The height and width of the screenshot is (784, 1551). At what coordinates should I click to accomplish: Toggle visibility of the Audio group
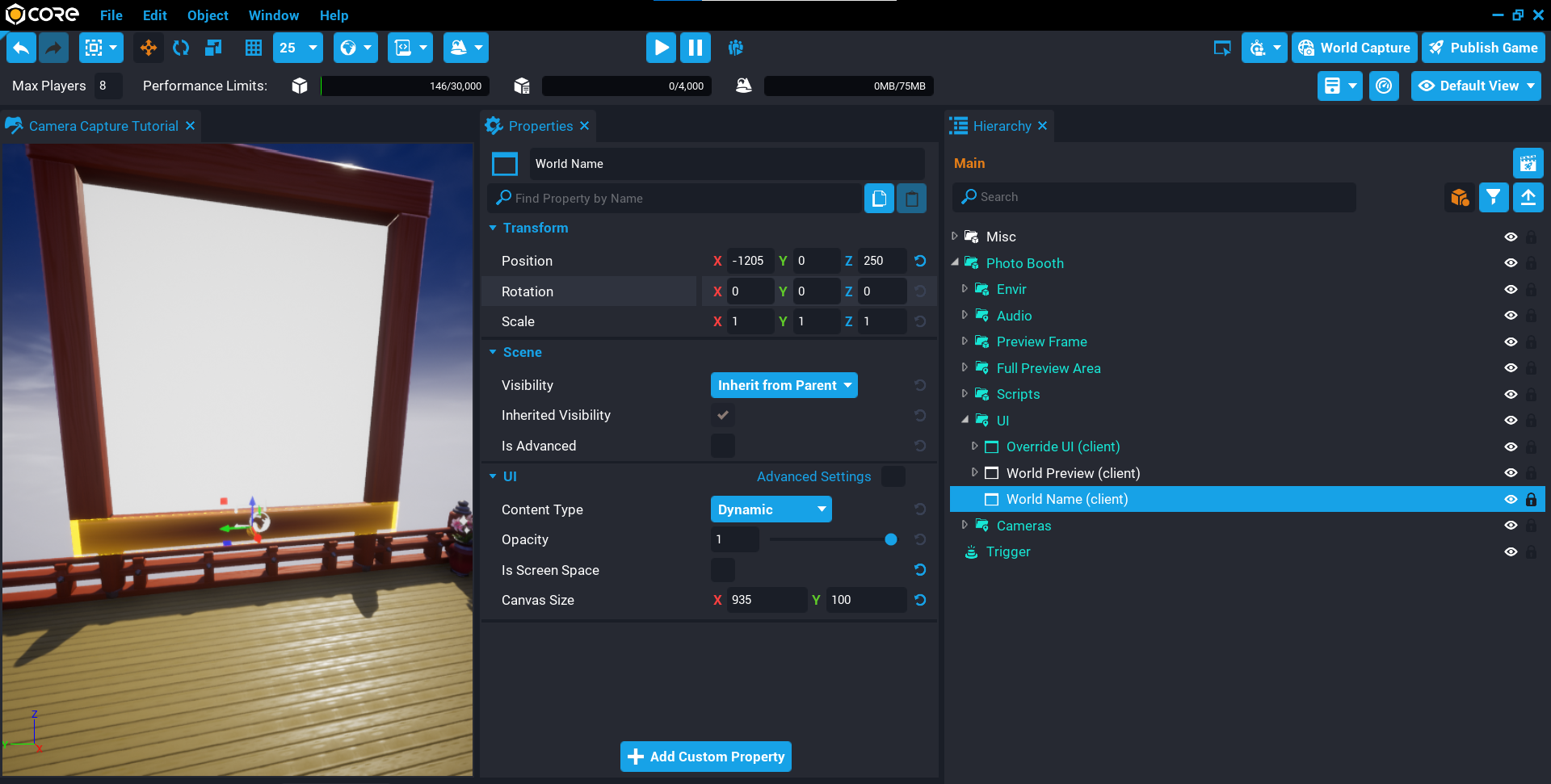[x=1511, y=316]
